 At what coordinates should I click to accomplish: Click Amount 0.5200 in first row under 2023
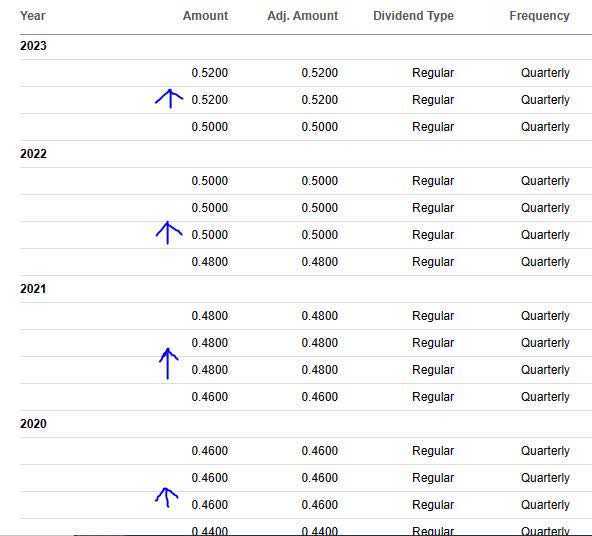tap(210, 73)
